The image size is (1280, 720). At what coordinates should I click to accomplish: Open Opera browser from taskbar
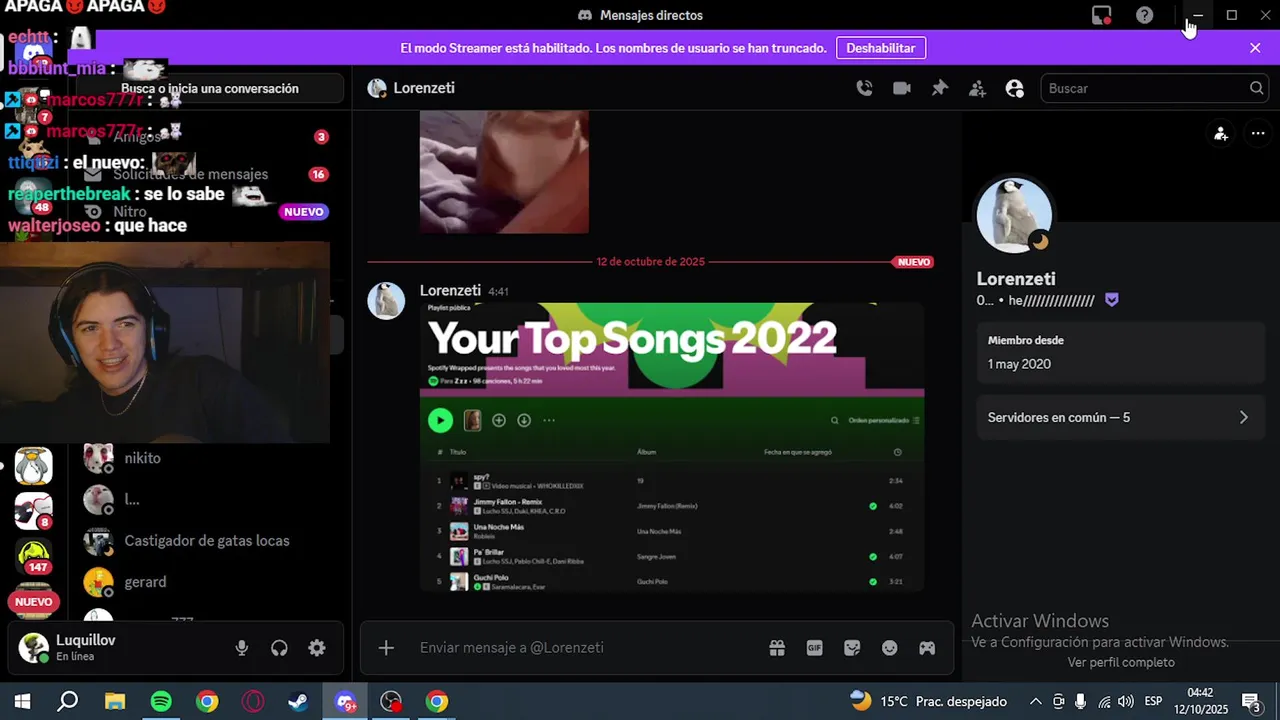(253, 701)
